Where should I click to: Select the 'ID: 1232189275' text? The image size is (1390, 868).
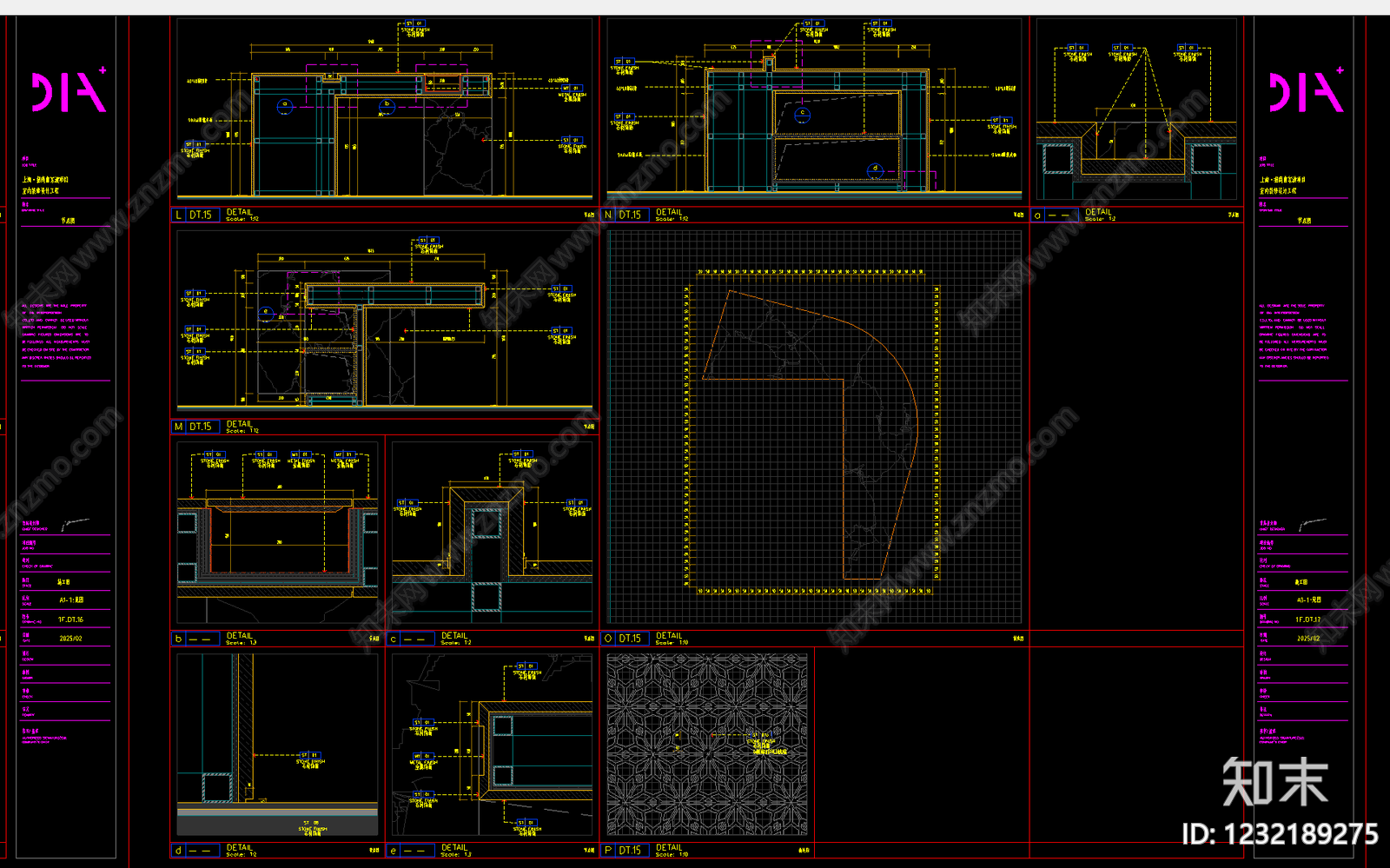(1280, 834)
